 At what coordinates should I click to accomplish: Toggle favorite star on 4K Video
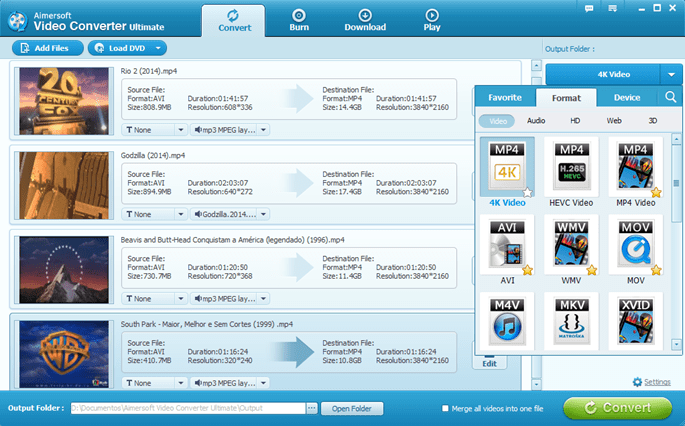(x=528, y=192)
